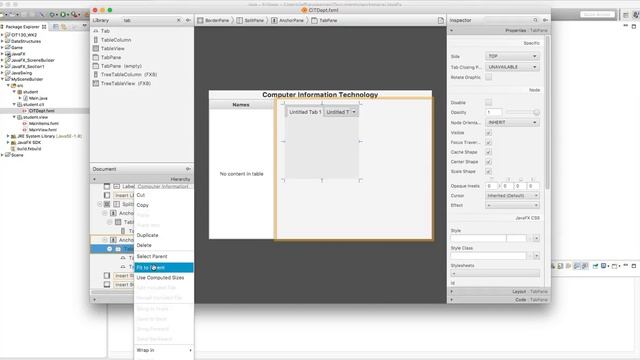Click the Style field add button
The image size is (640, 360).
536,238
